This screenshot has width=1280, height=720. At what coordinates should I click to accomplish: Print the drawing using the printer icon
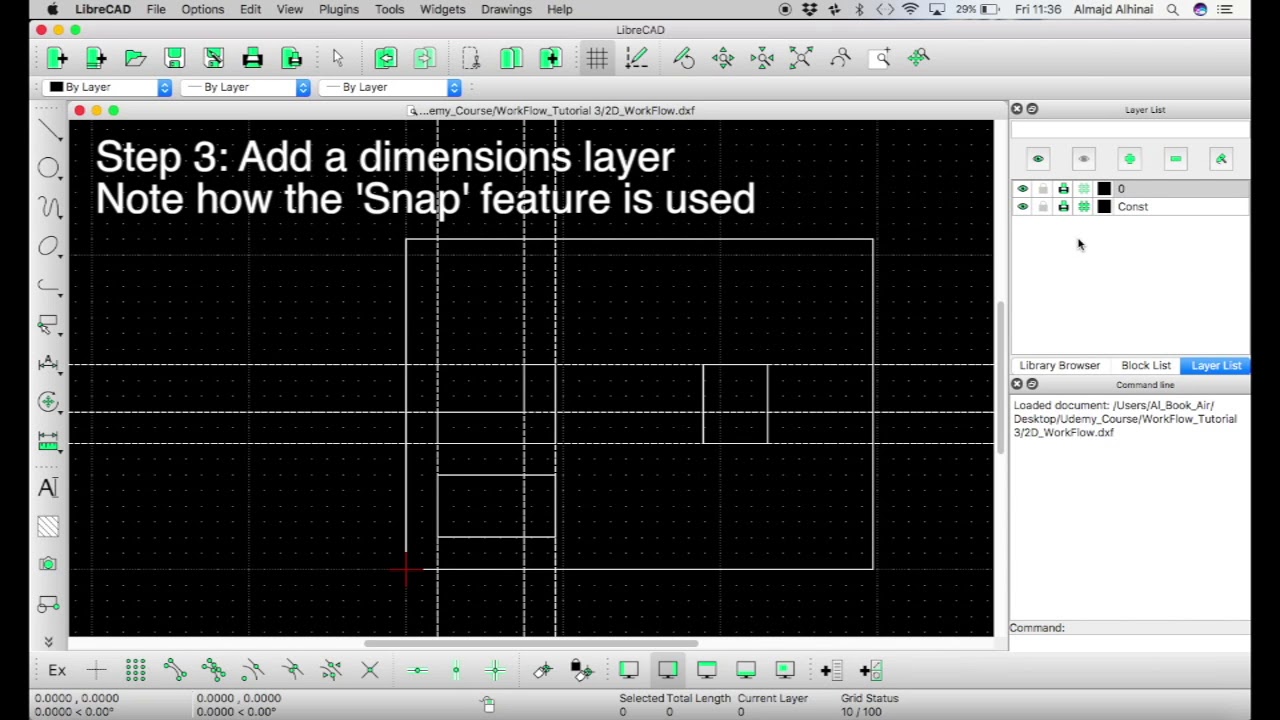click(x=252, y=58)
